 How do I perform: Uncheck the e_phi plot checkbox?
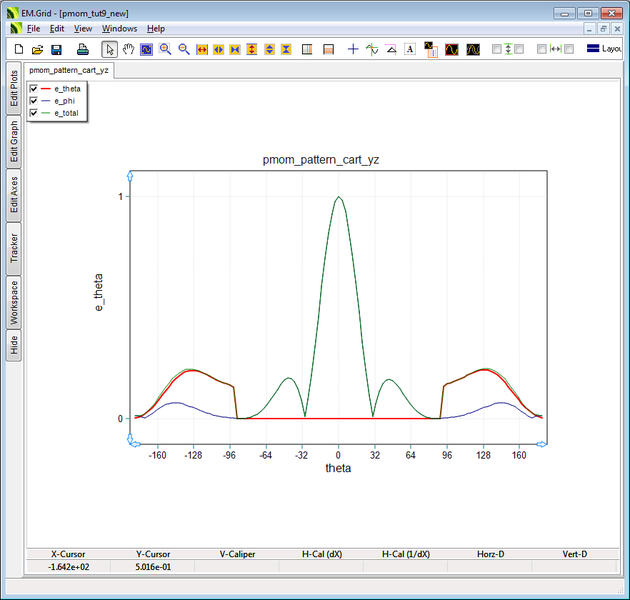tap(35, 101)
